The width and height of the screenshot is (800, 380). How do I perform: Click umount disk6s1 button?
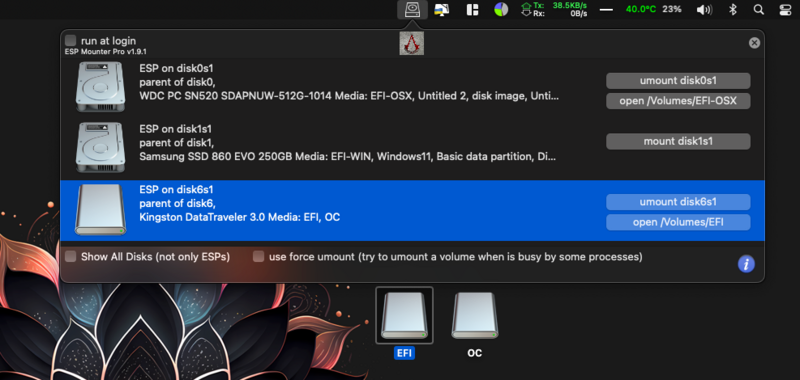pyautogui.click(x=678, y=202)
